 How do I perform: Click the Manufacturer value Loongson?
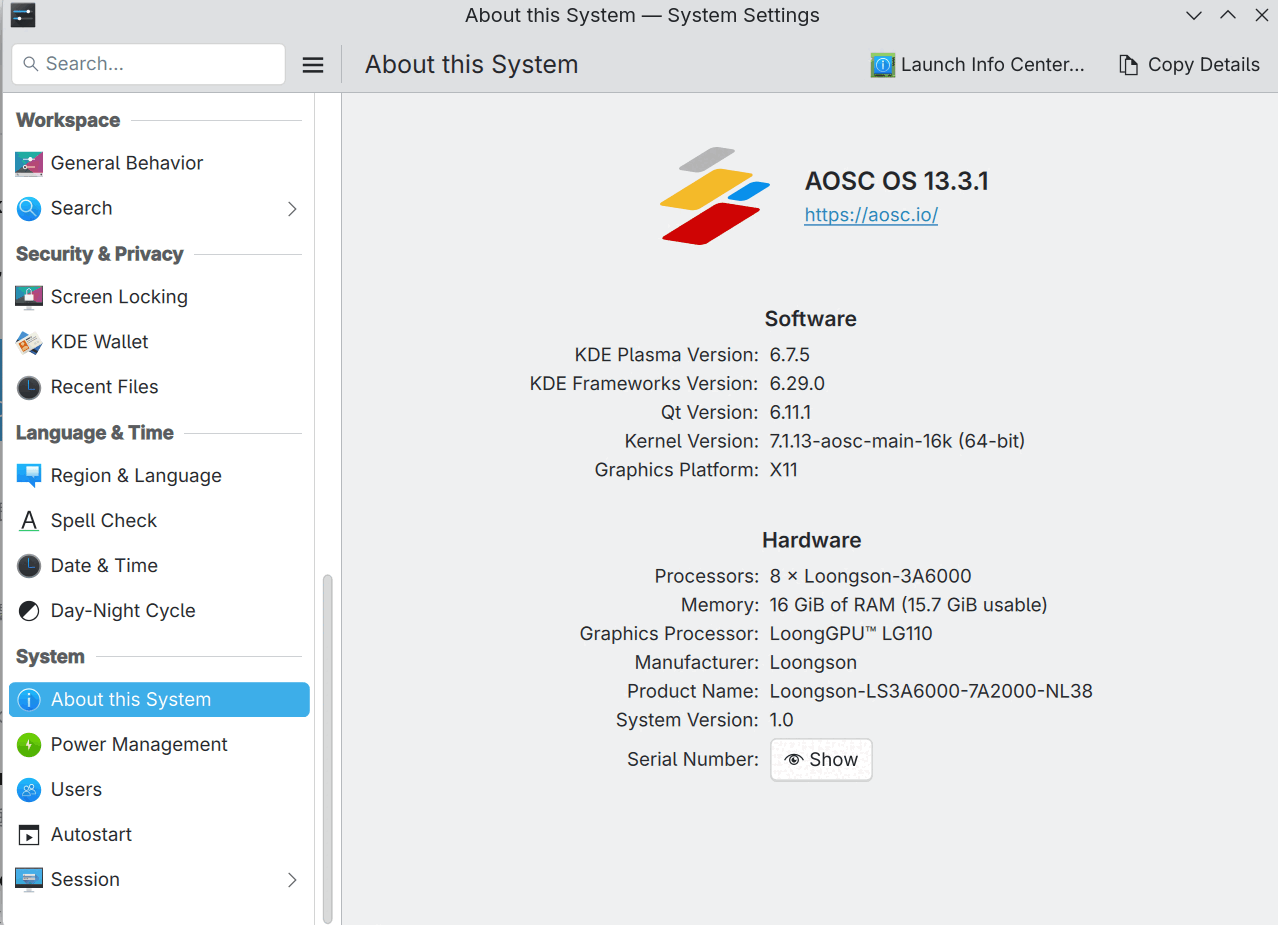(x=813, y=663)
